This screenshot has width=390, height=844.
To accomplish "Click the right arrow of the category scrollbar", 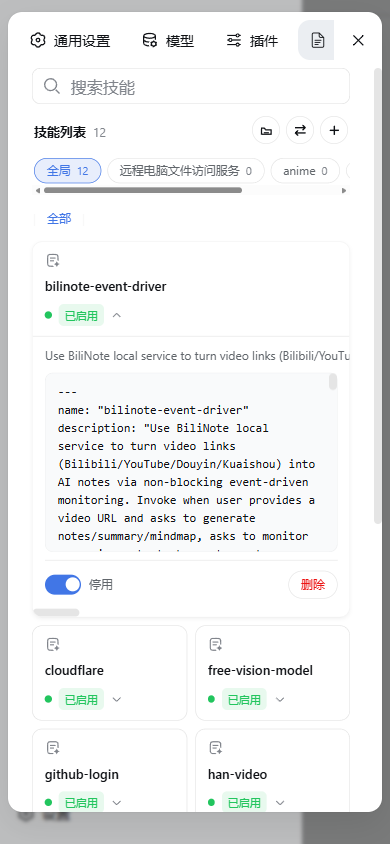I will [344, 190].
